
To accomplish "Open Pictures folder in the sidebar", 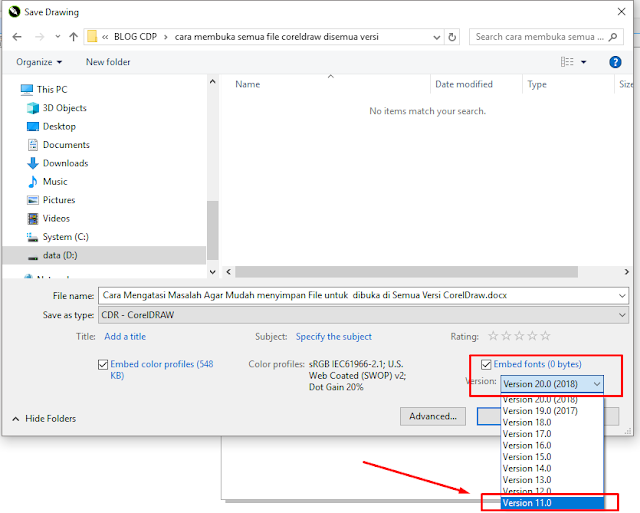I will (x=59, y=200).
